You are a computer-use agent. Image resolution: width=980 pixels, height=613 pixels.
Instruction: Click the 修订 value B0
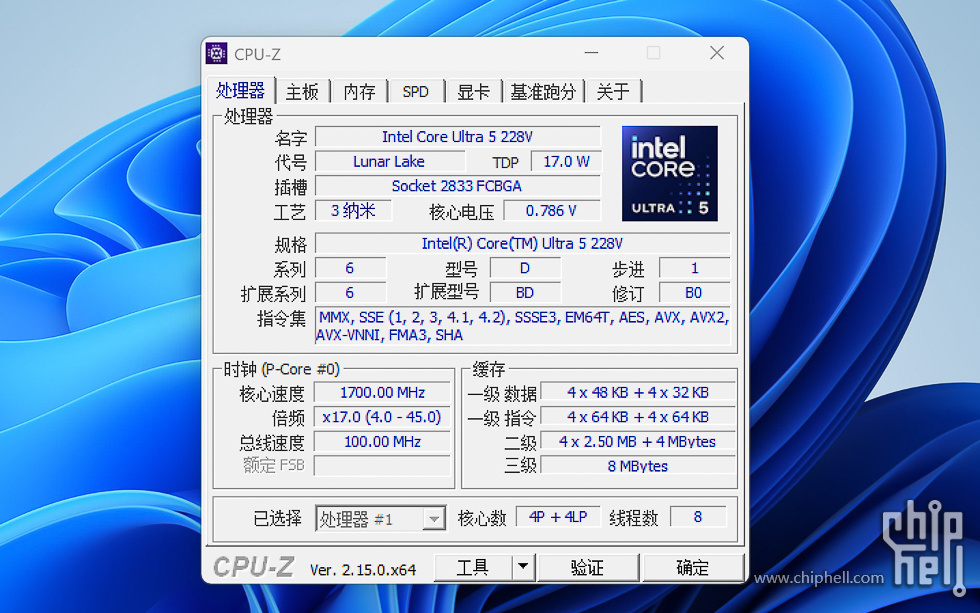click(x=694, y=292)
